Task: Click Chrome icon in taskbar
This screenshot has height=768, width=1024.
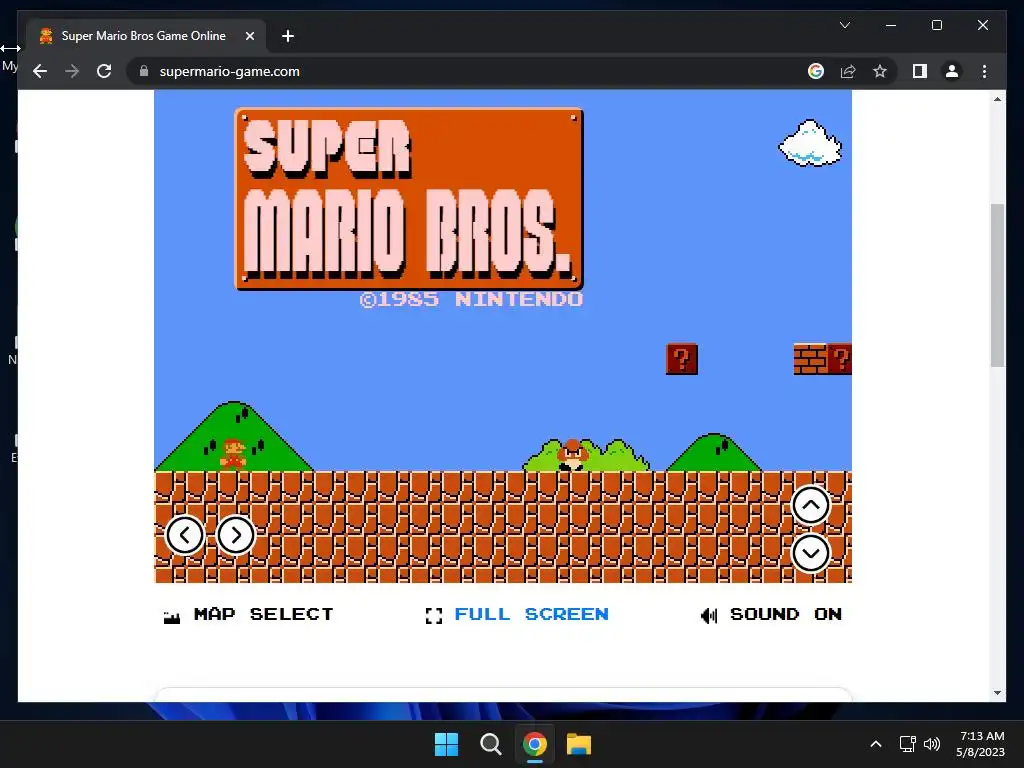Action: click(534, 744)
